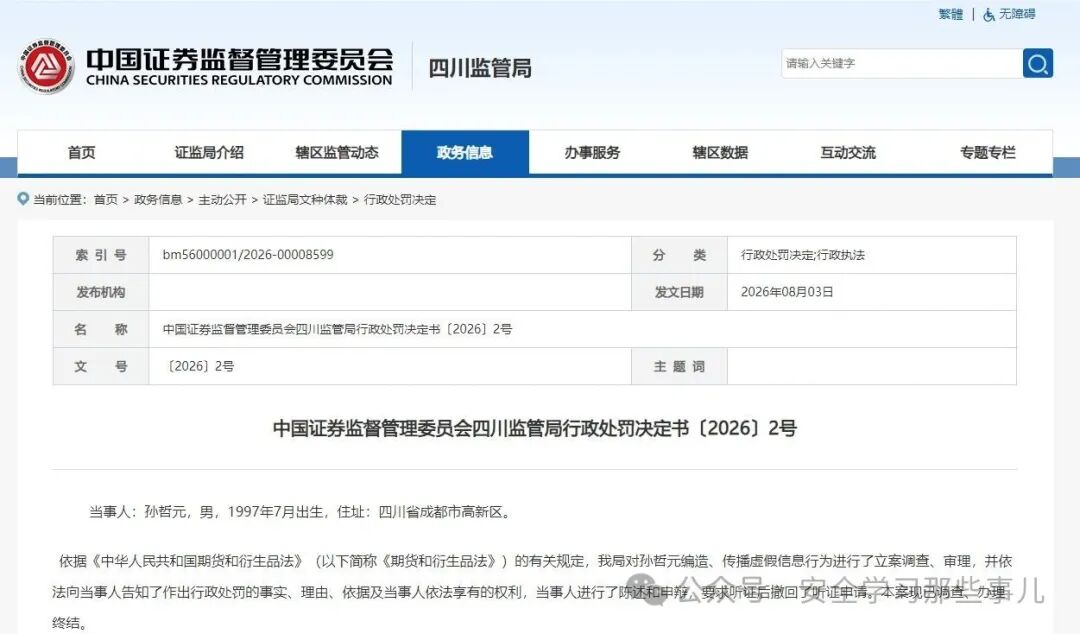Click the 文号 value 〔2026〕2号
Image resolution: width=1080 pixels, height=634 pixels.
pos(199,367)
